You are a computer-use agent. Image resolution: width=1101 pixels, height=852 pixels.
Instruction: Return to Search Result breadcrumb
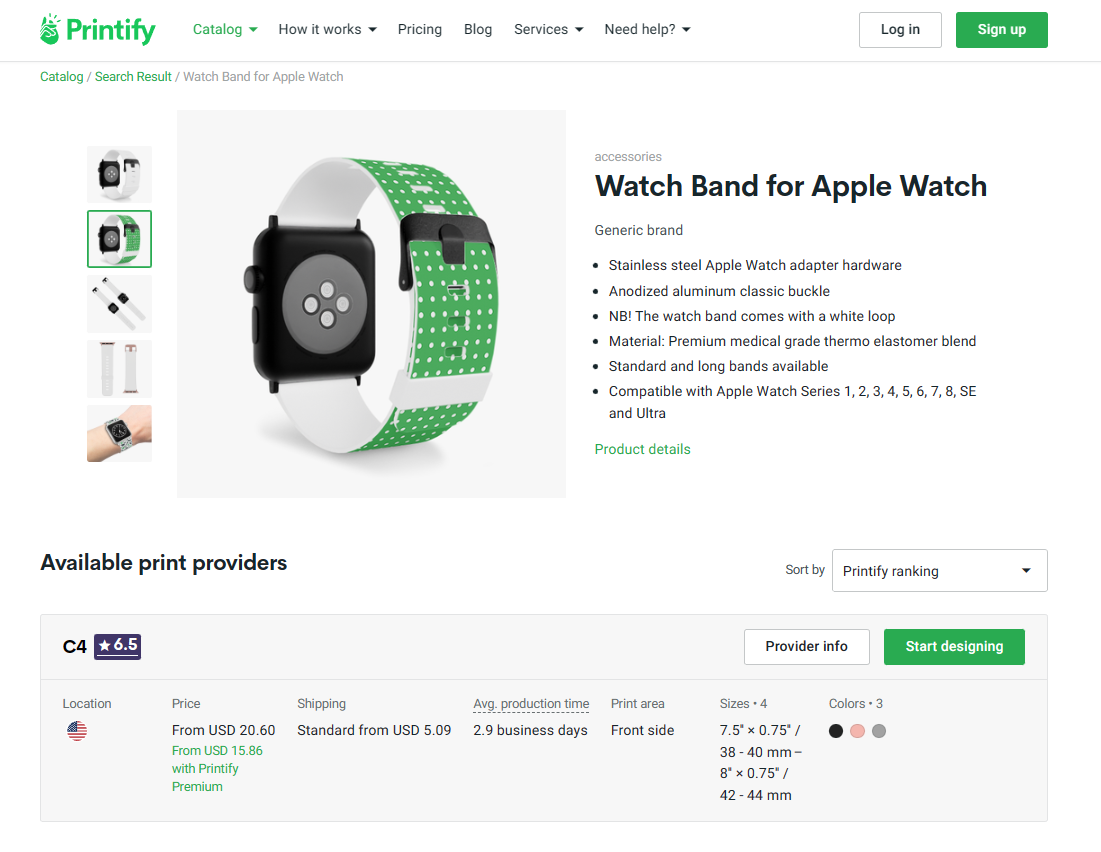pos(133,77)
